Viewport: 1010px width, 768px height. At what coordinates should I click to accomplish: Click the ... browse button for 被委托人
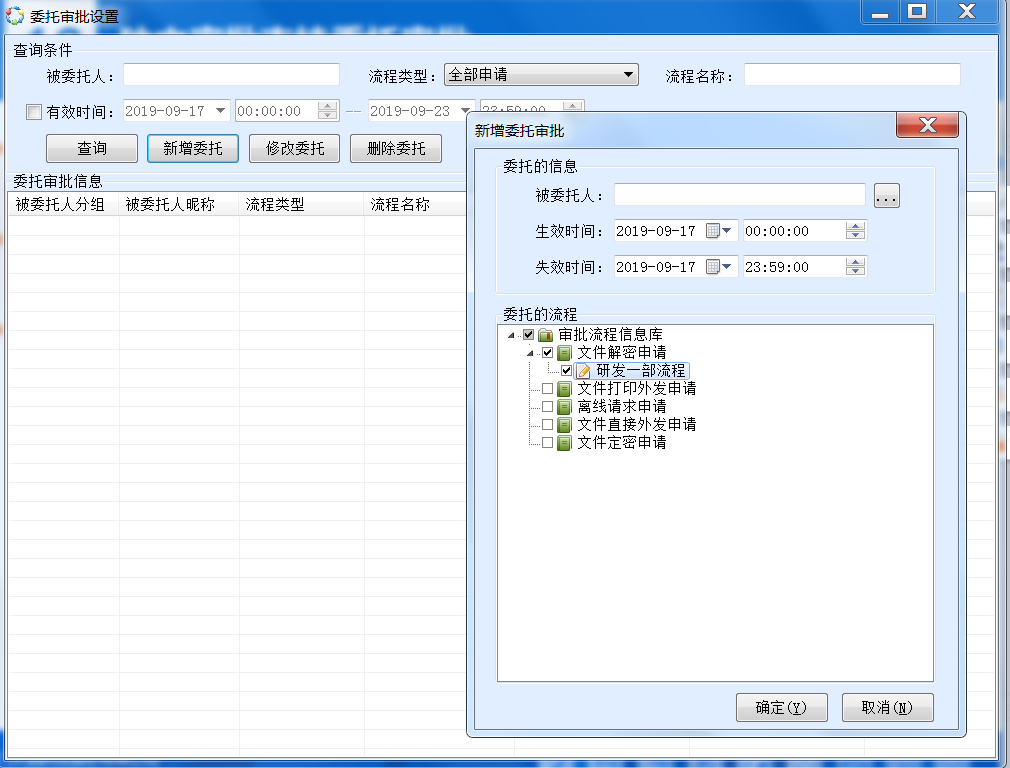click(886, 196)
